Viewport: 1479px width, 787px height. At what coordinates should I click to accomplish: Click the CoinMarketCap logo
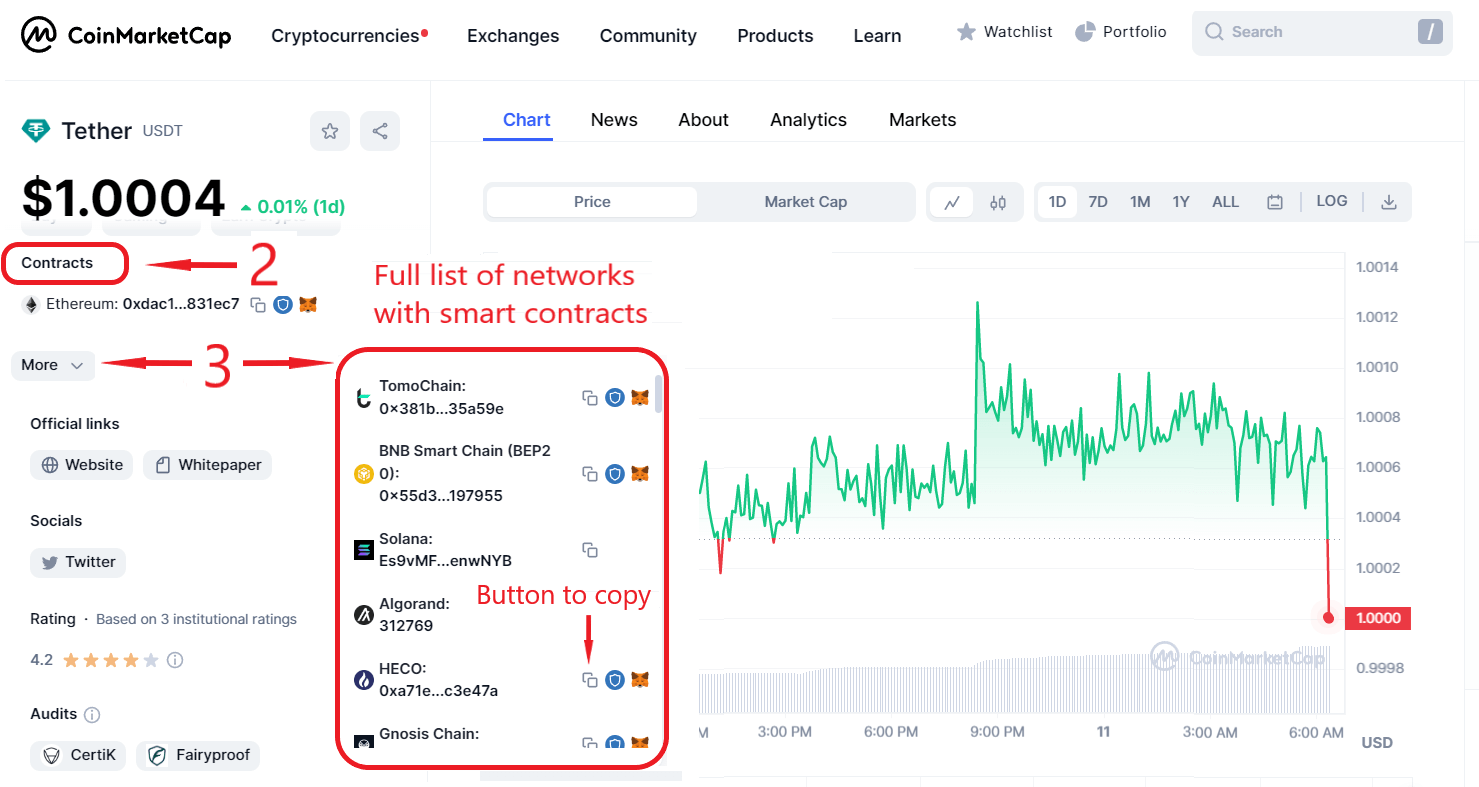[126, 36]
